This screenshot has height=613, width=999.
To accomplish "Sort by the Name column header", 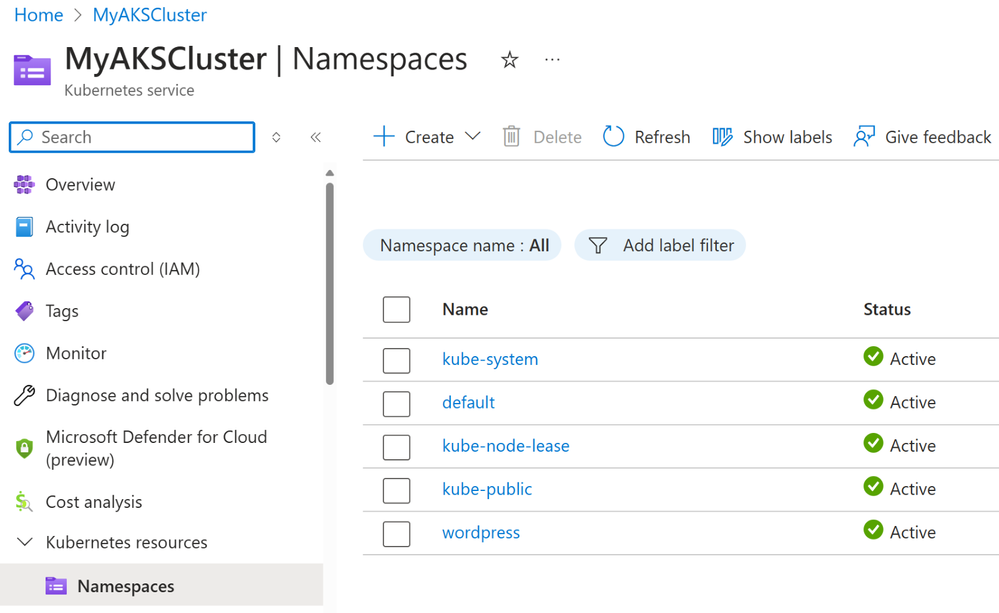I will coord(465,309).
